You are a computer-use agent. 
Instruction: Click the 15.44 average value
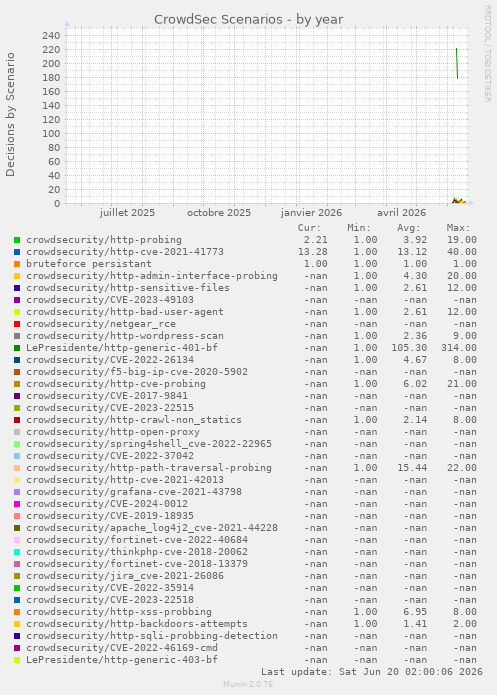pyautogui.click(x=412, y=468)
